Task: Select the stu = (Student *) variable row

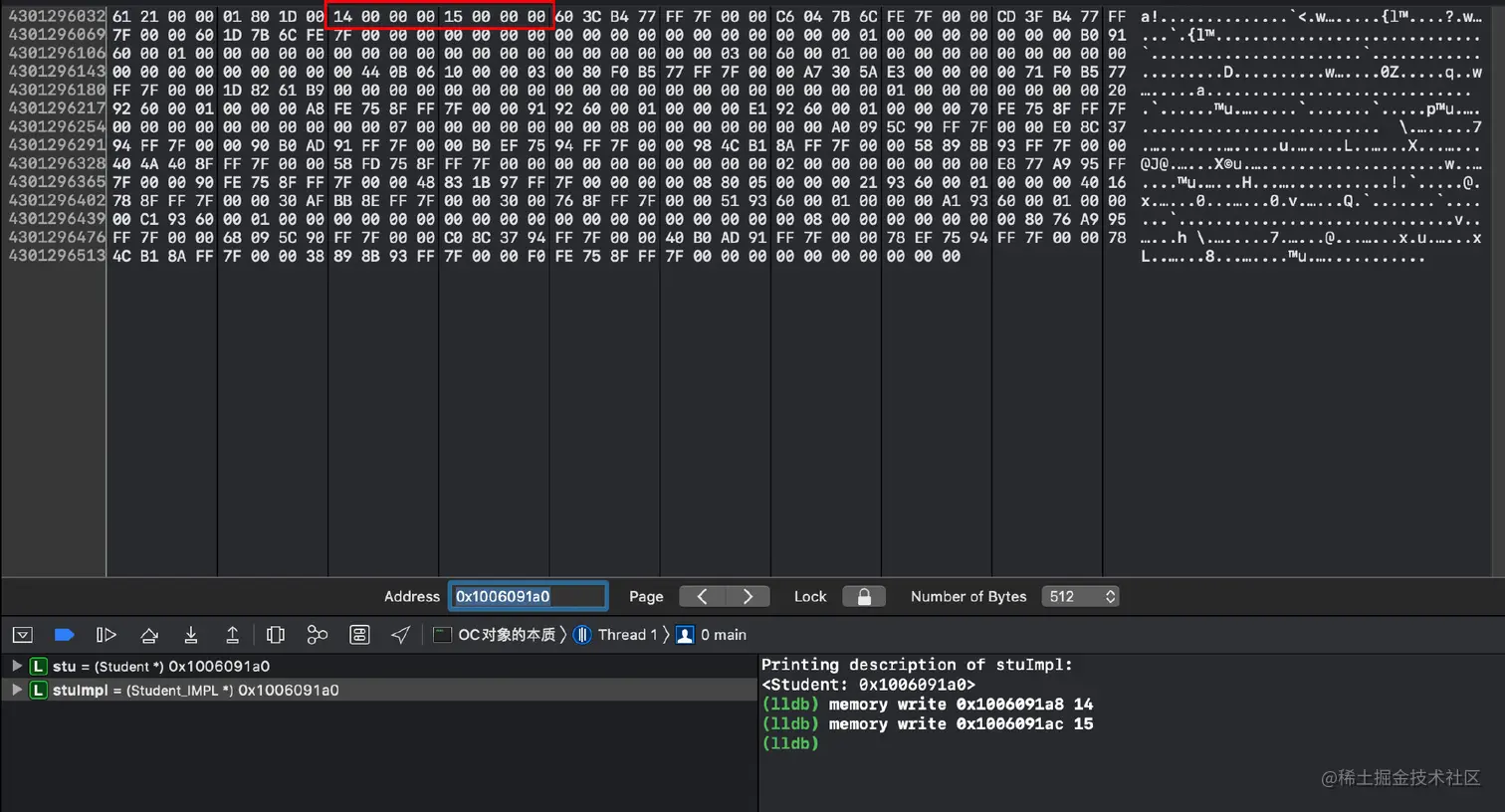Action: pos(378,666)
